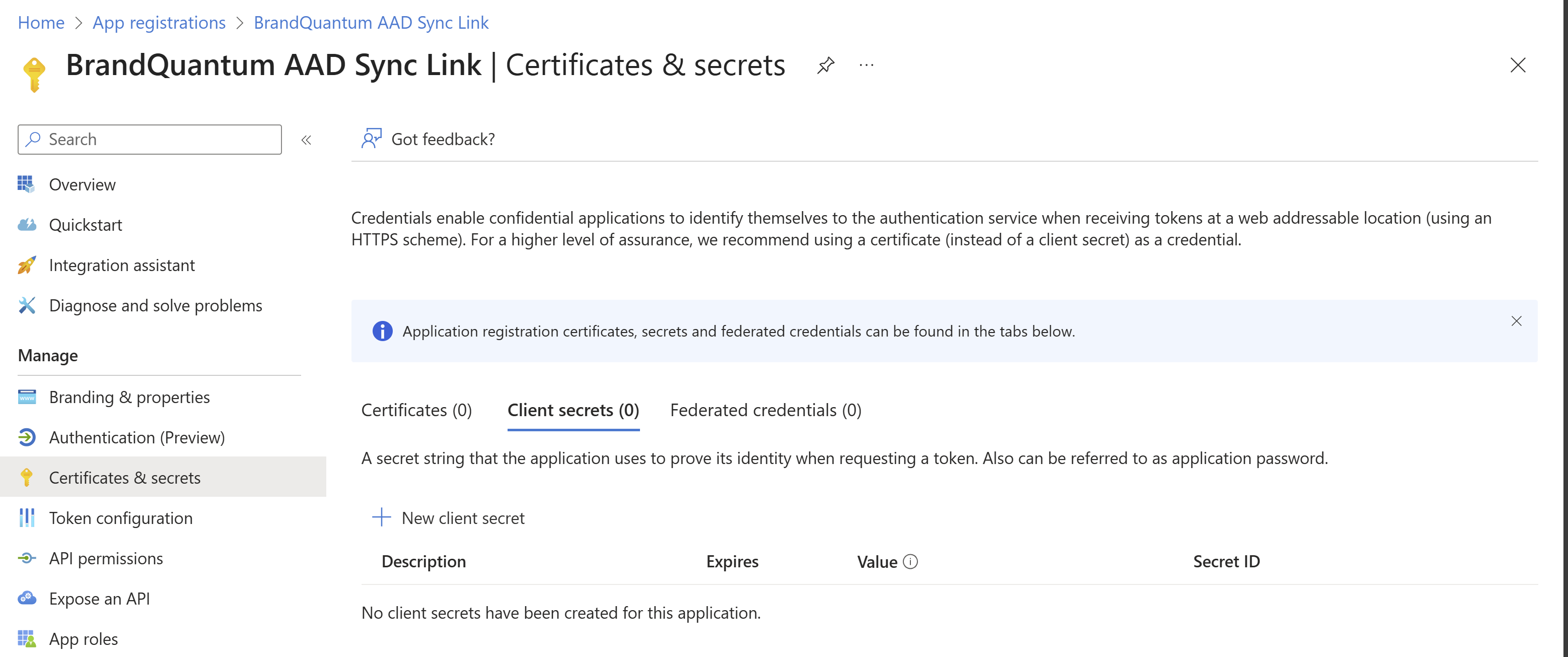Image resolution: width=1568 pixels, height=657 pixels.
Task: Click New client secret button
Action: click(448, 517)
